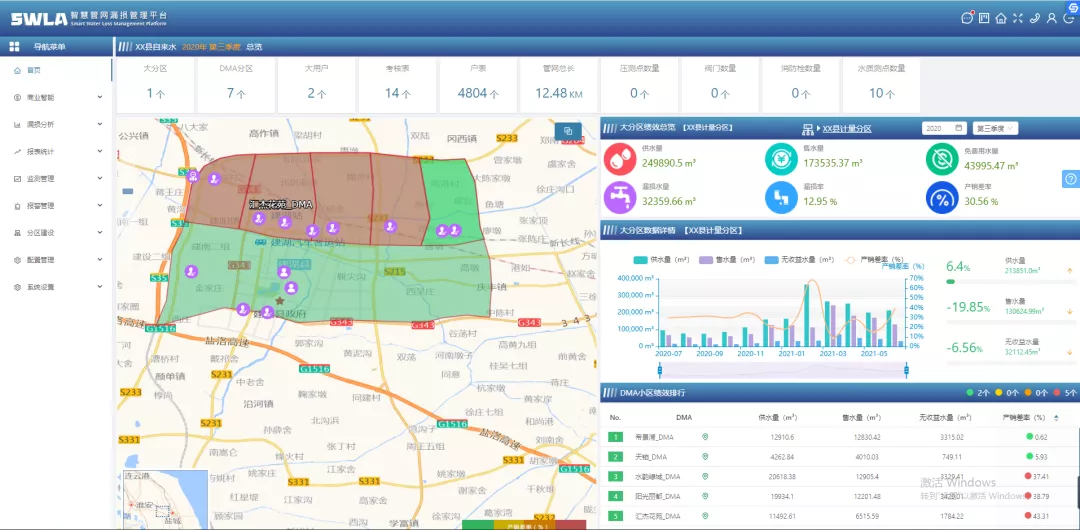
Task: Sort table by 产销差率 column arrows
Action: point(1056,417)
